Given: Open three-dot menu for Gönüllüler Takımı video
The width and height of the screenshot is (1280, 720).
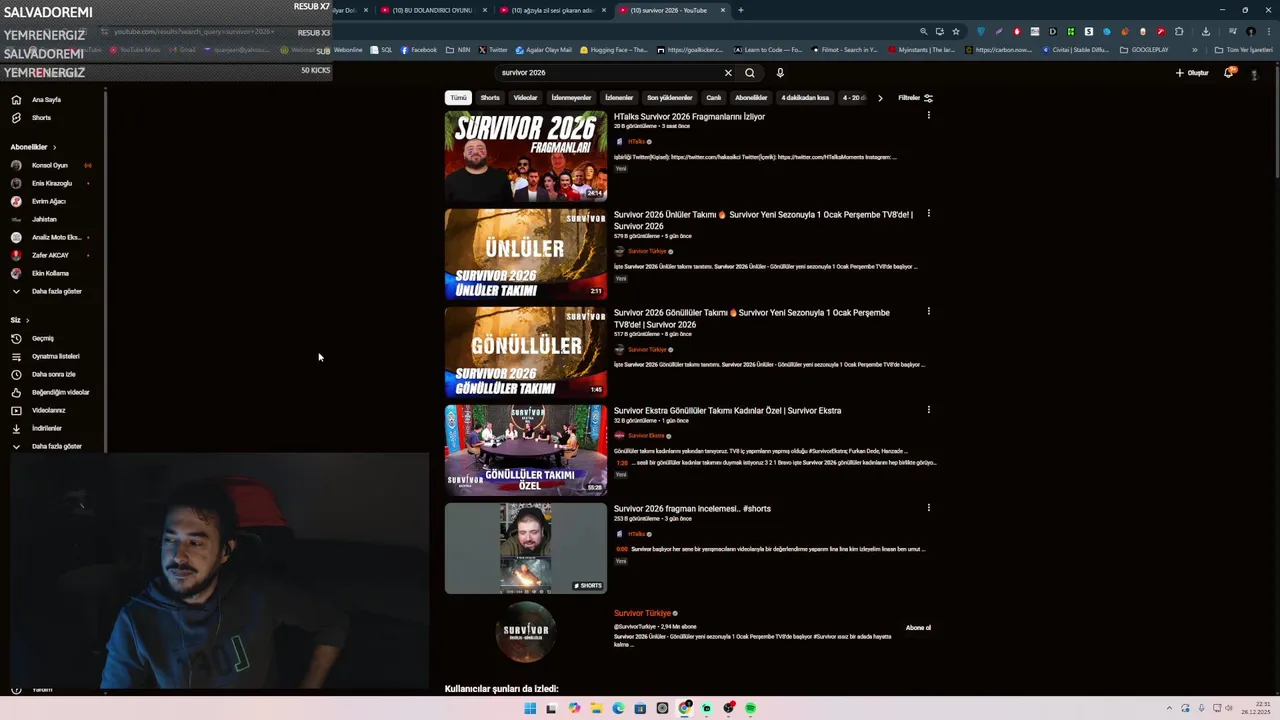Looking at the screenshot, I should point(928,311).
